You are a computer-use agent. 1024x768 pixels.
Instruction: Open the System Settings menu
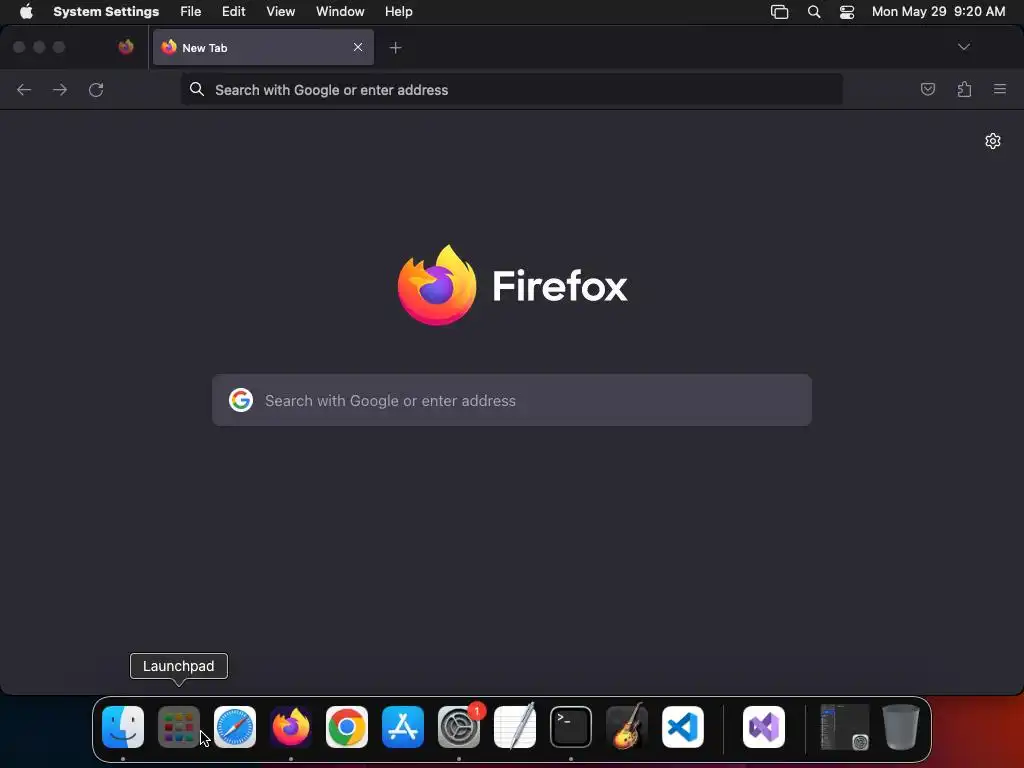point(106,11)
